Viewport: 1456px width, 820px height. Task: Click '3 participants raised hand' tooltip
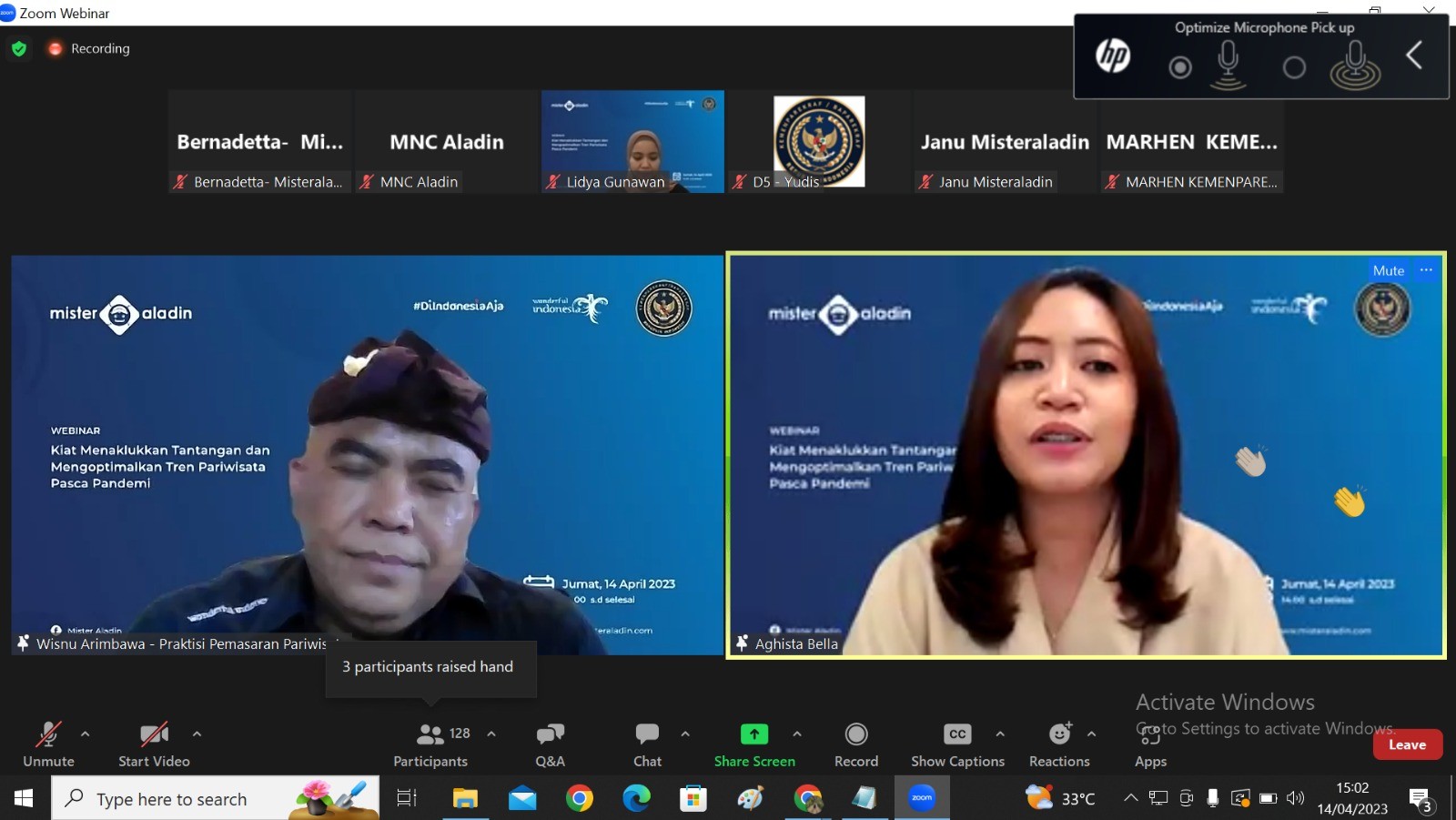click(430, 668)
